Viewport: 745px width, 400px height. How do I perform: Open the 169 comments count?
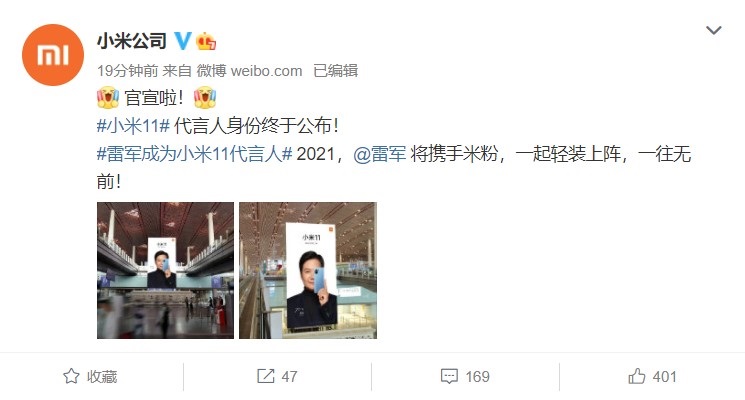pos(478,377)
